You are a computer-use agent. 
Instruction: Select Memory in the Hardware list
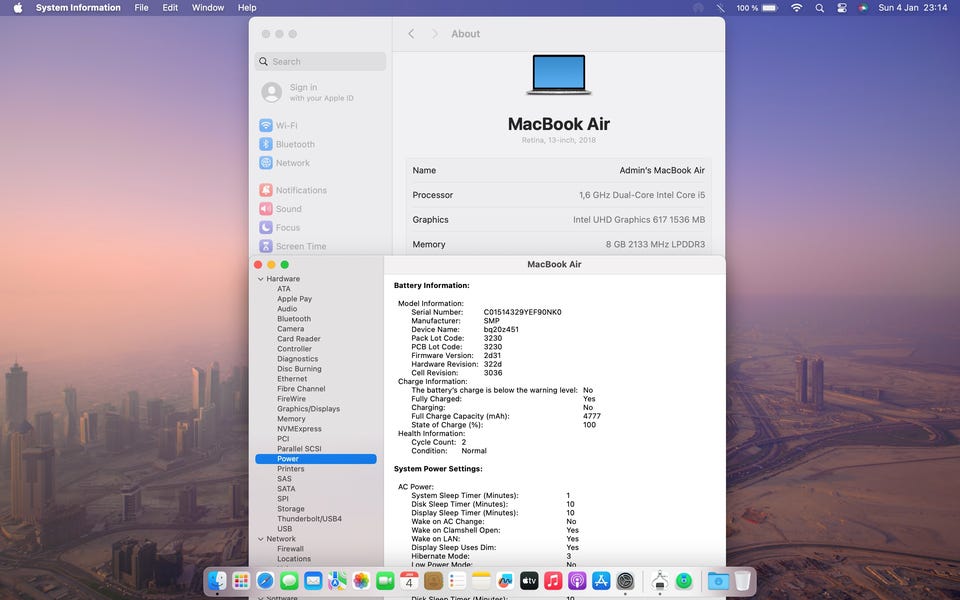[291, 419]
